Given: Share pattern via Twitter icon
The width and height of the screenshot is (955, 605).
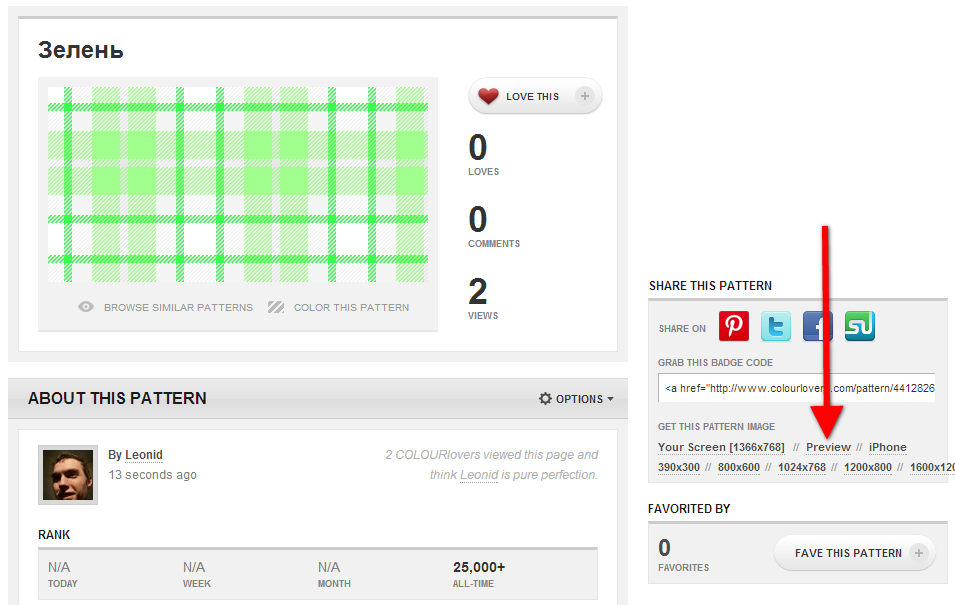Looking at the screenshot, I should (x=776, y=327).
